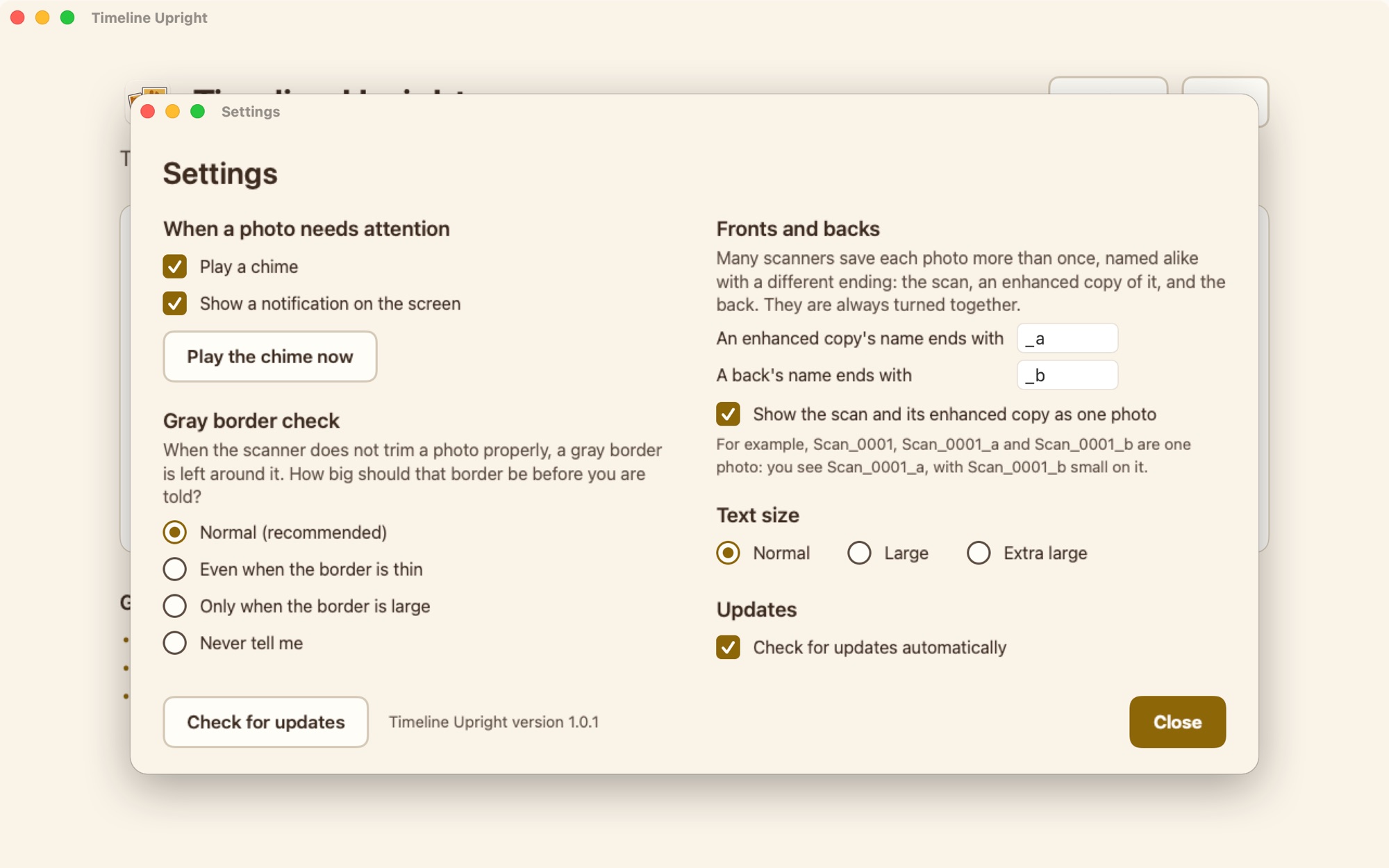Click the When a photo needs attention heading
Image resolution: width=1389 pixels, height=868 pixels.
tap(306, 229)
